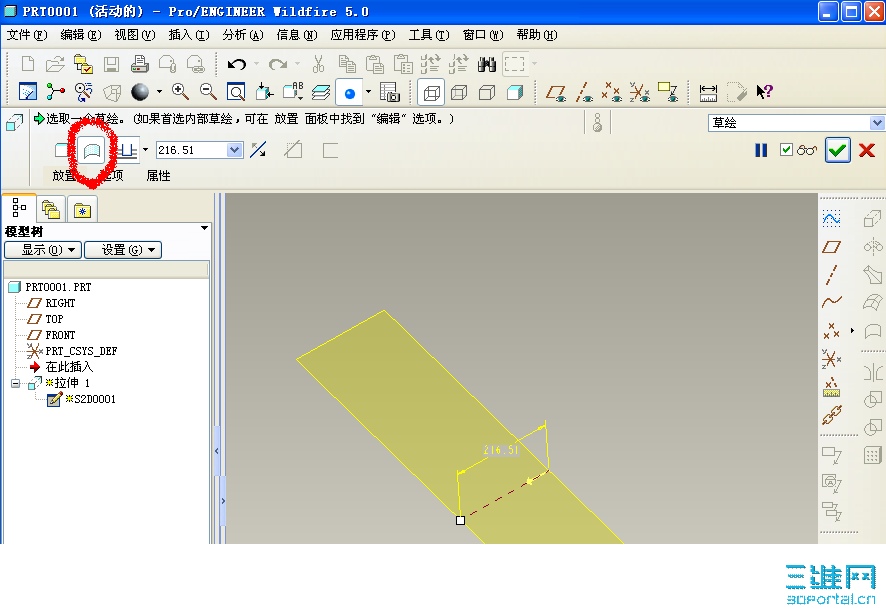Click the sketch tool in right toolbar
886x615 pixels.
pos(831,219)
